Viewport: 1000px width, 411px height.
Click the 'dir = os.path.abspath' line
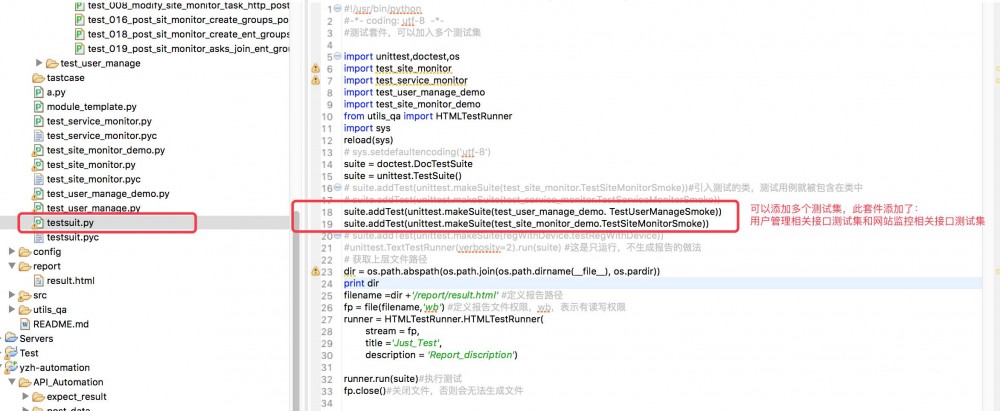point(501,271)
